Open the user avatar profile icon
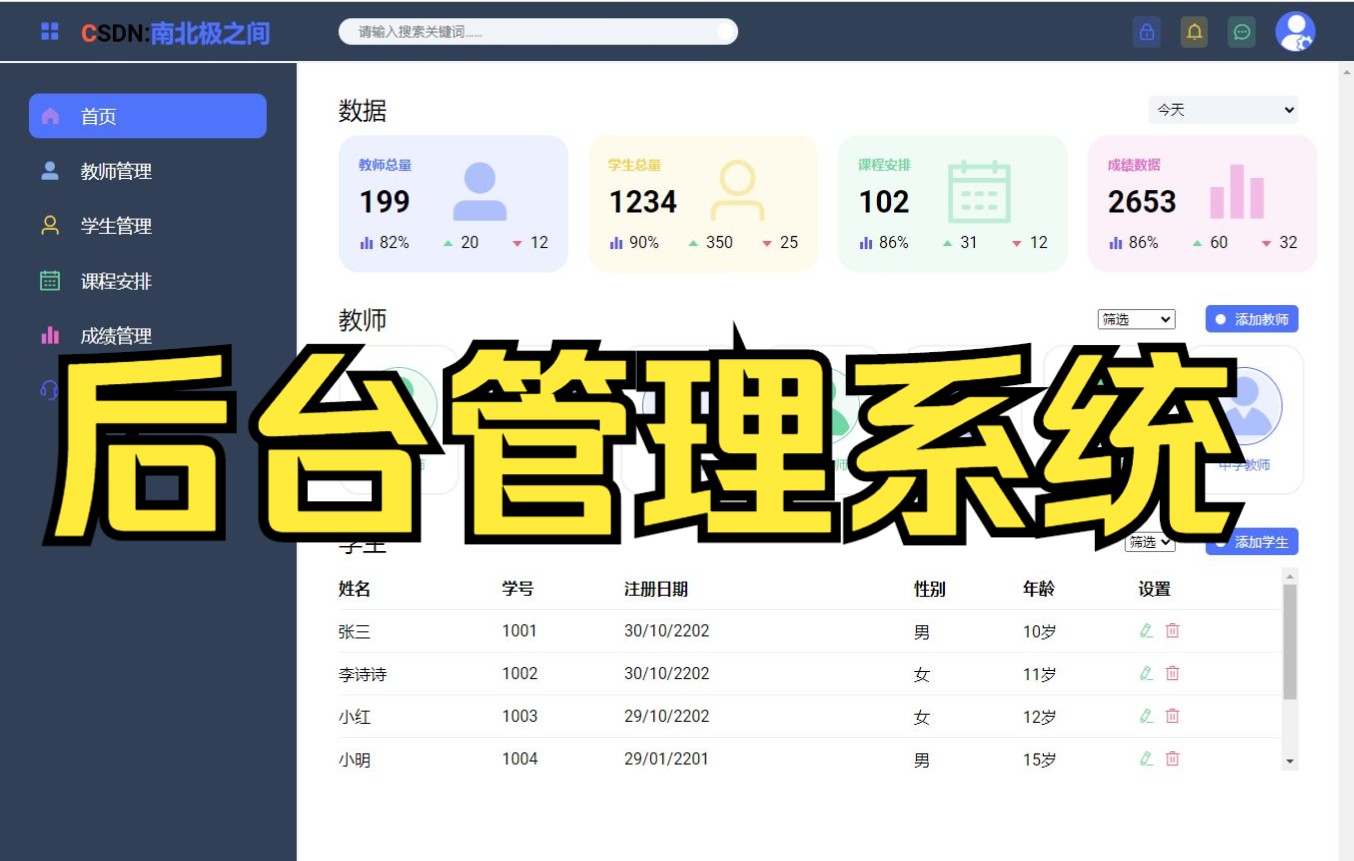Screen dimensions: 1354x861 click(1296, 32)
